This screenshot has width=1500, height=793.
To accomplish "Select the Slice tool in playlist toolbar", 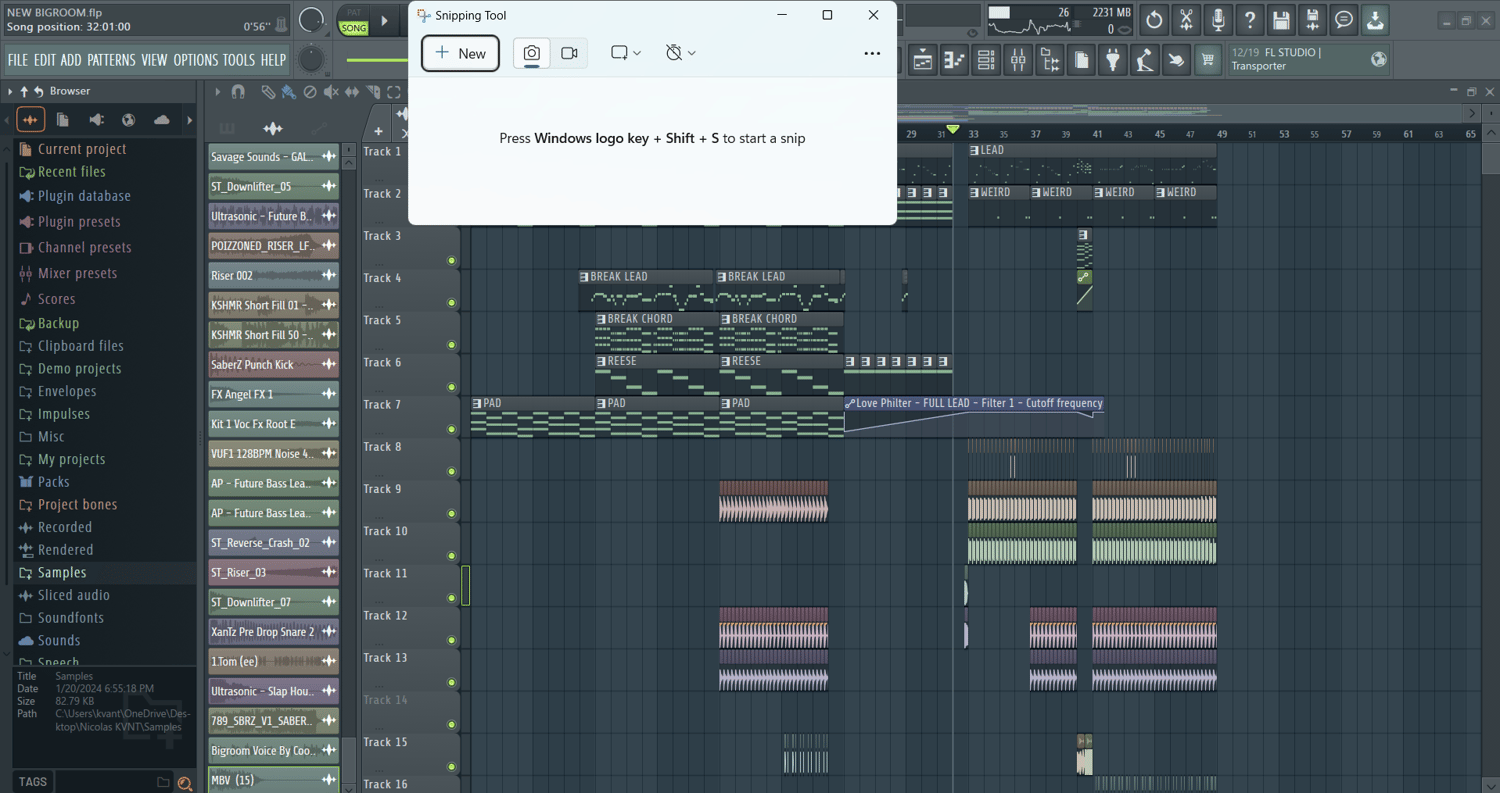I will (373, 92).
